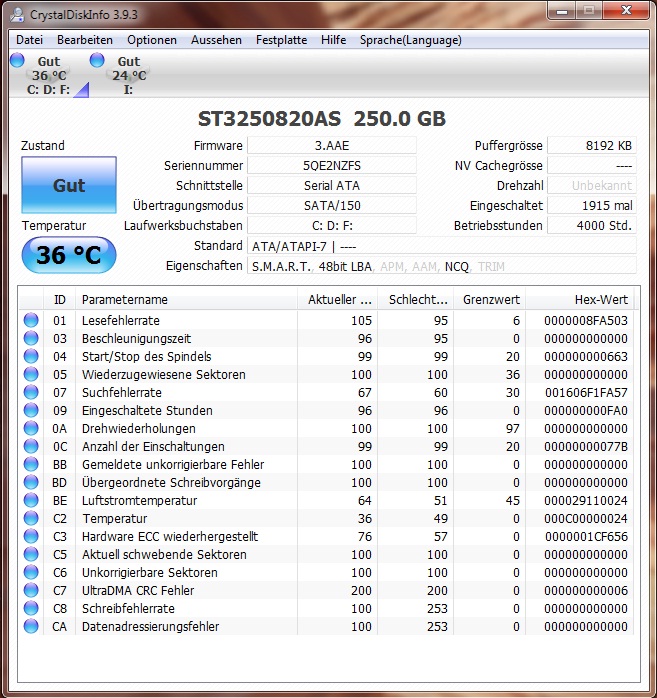Click status orb for Eingeschaltete Stunden
657x698 pixels.
[31, 410]
